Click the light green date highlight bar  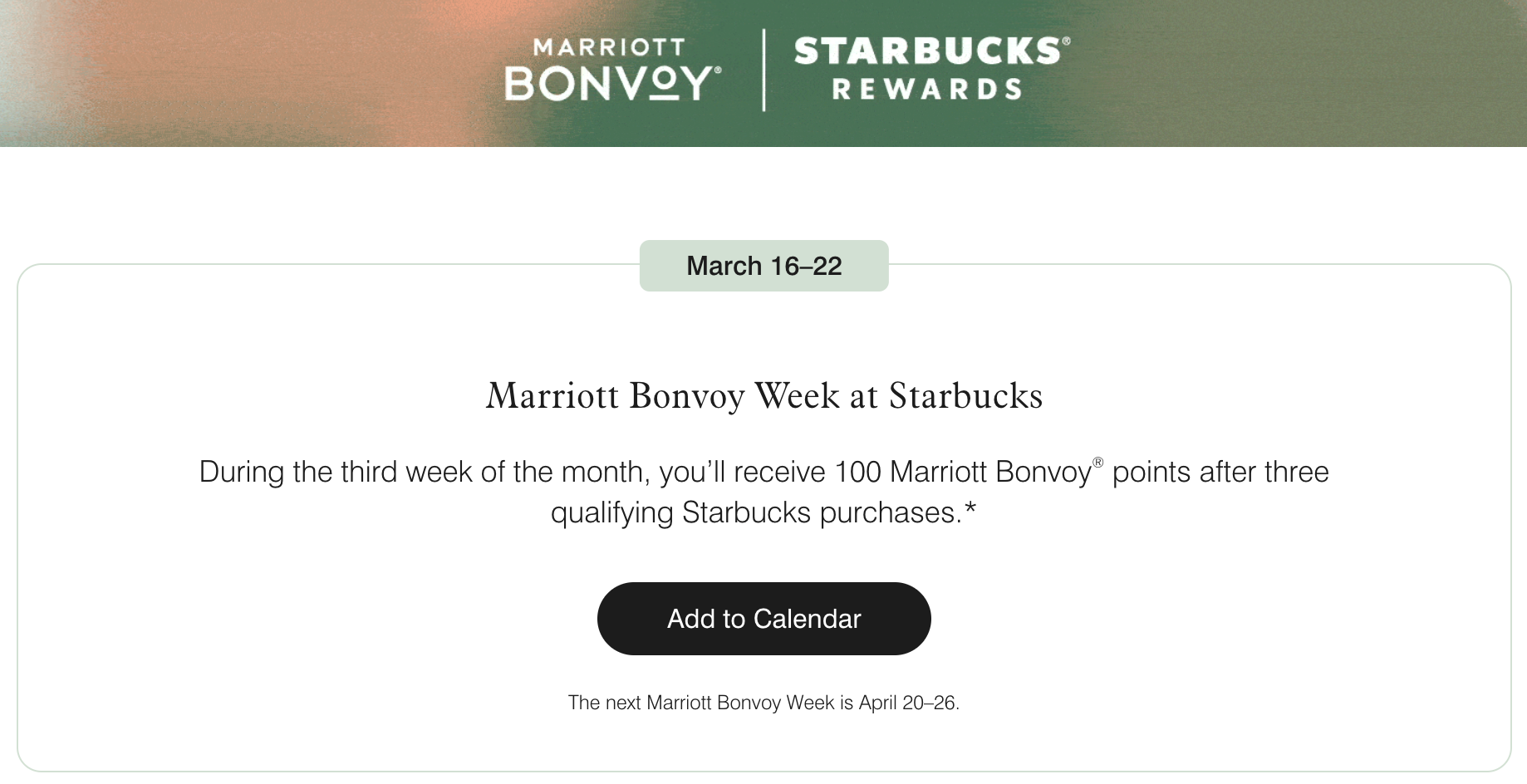coord(763,266)
